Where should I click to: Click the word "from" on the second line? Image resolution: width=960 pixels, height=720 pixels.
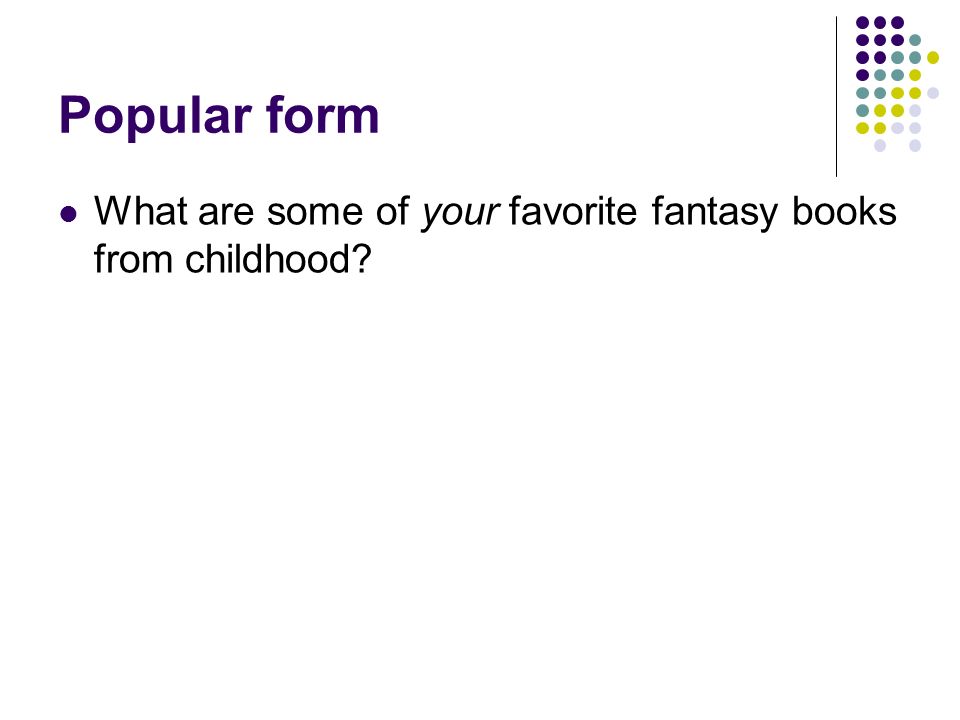[133, 259]
